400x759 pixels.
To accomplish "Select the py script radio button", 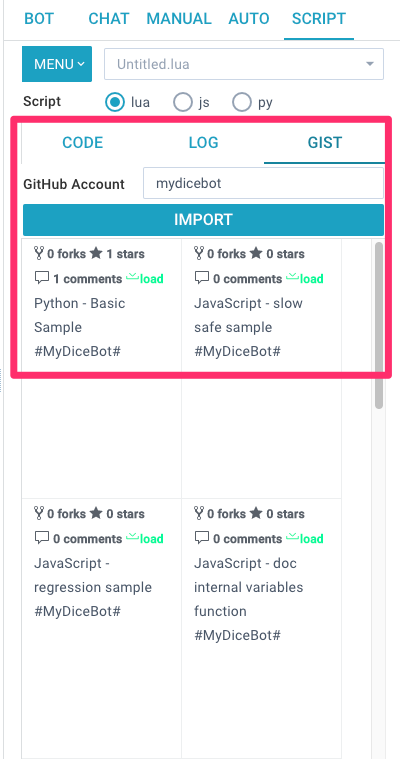I will point(242,102).
